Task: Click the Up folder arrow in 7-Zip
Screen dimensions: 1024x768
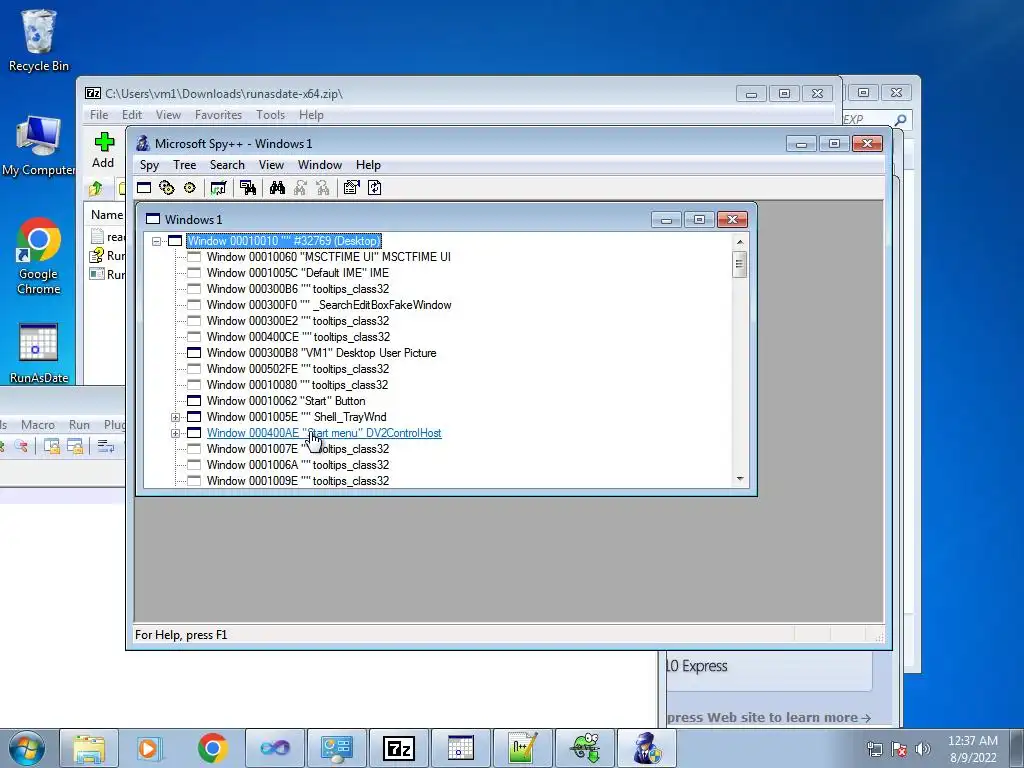Action: (x=96, y=189)
